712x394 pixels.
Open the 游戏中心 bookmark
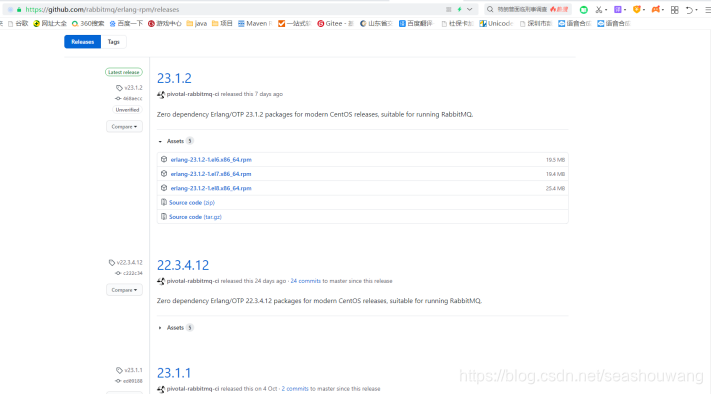click(164, 24)
